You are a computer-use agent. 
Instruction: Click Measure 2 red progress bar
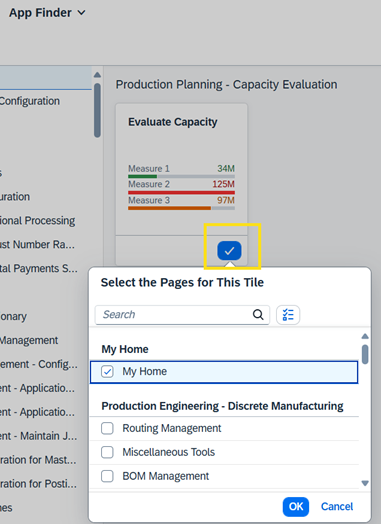[x=181, y=192]
